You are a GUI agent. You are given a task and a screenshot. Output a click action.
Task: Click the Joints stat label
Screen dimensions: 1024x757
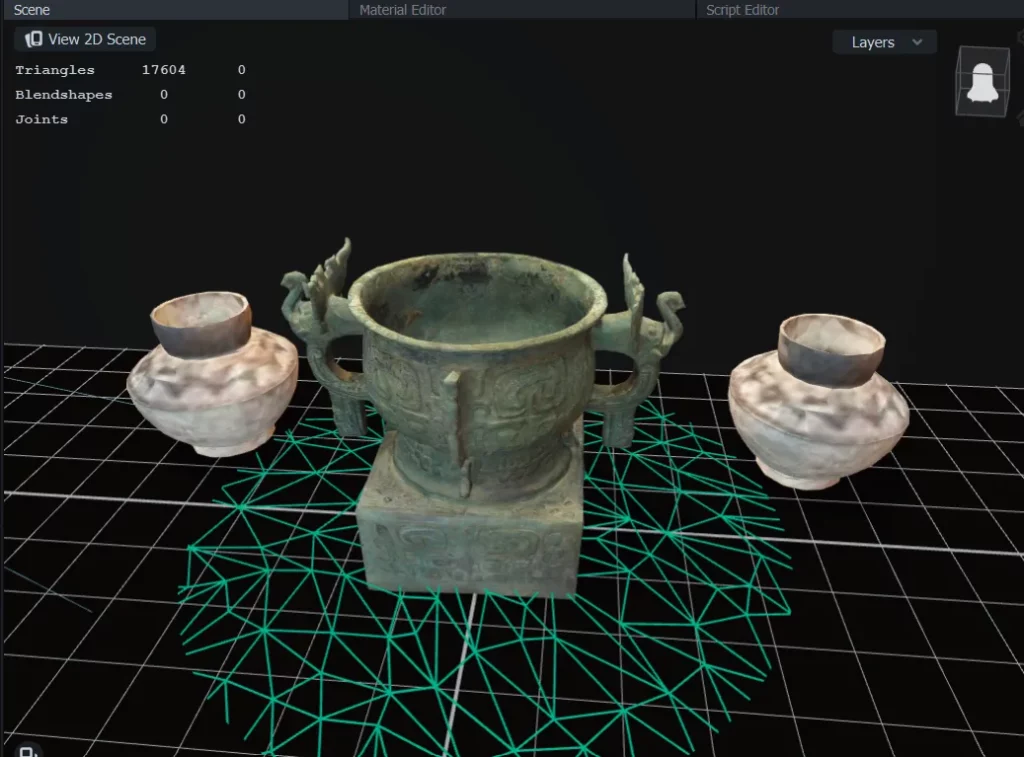pyautogui.click(x=41, y=120)
